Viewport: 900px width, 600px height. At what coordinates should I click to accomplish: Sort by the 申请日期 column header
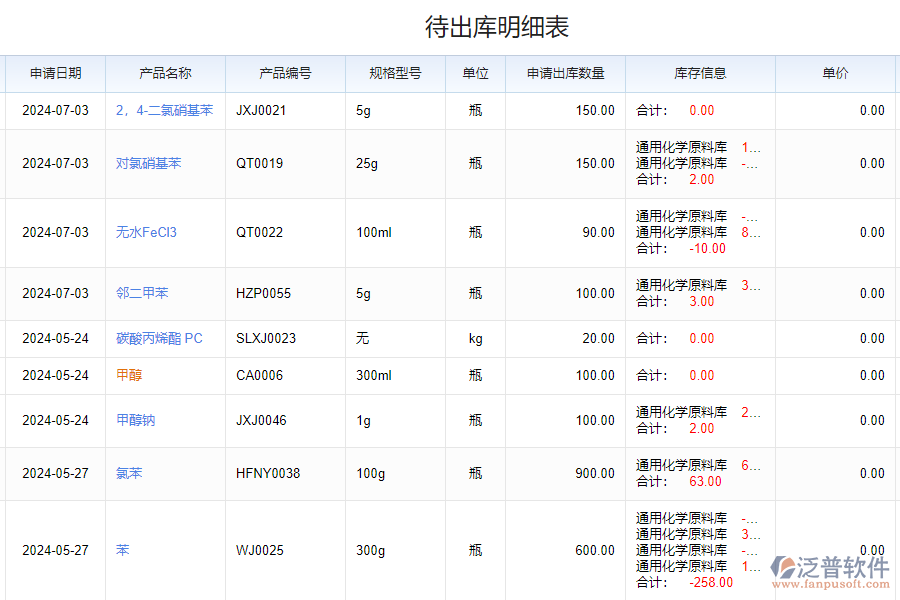coord(55,74)
